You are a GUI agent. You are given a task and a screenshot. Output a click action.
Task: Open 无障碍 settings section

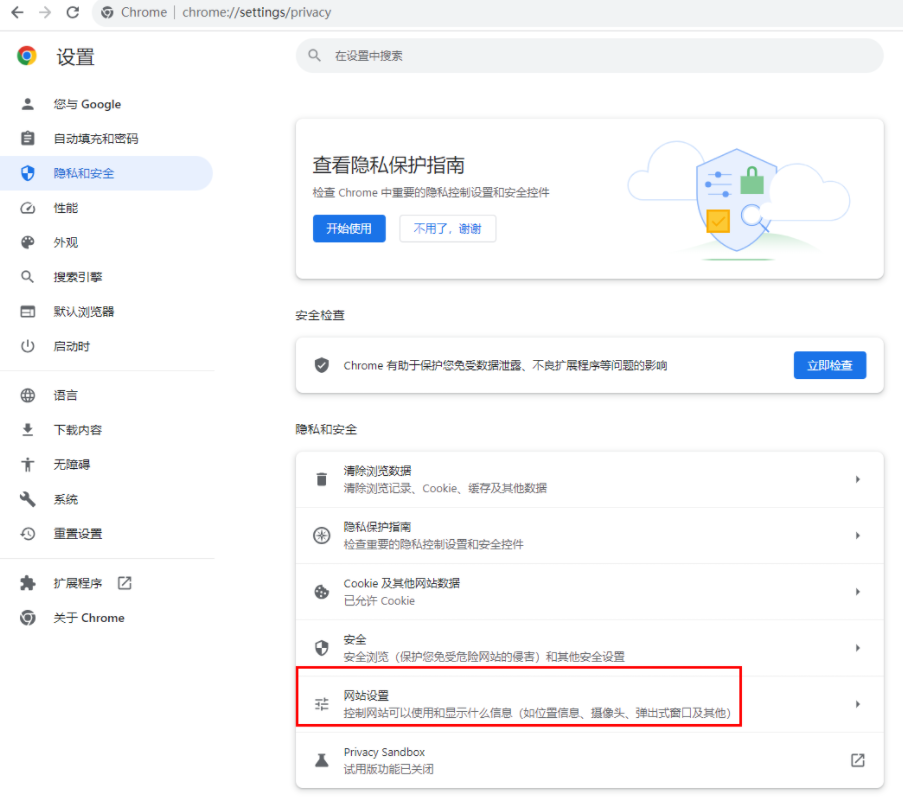107,464
